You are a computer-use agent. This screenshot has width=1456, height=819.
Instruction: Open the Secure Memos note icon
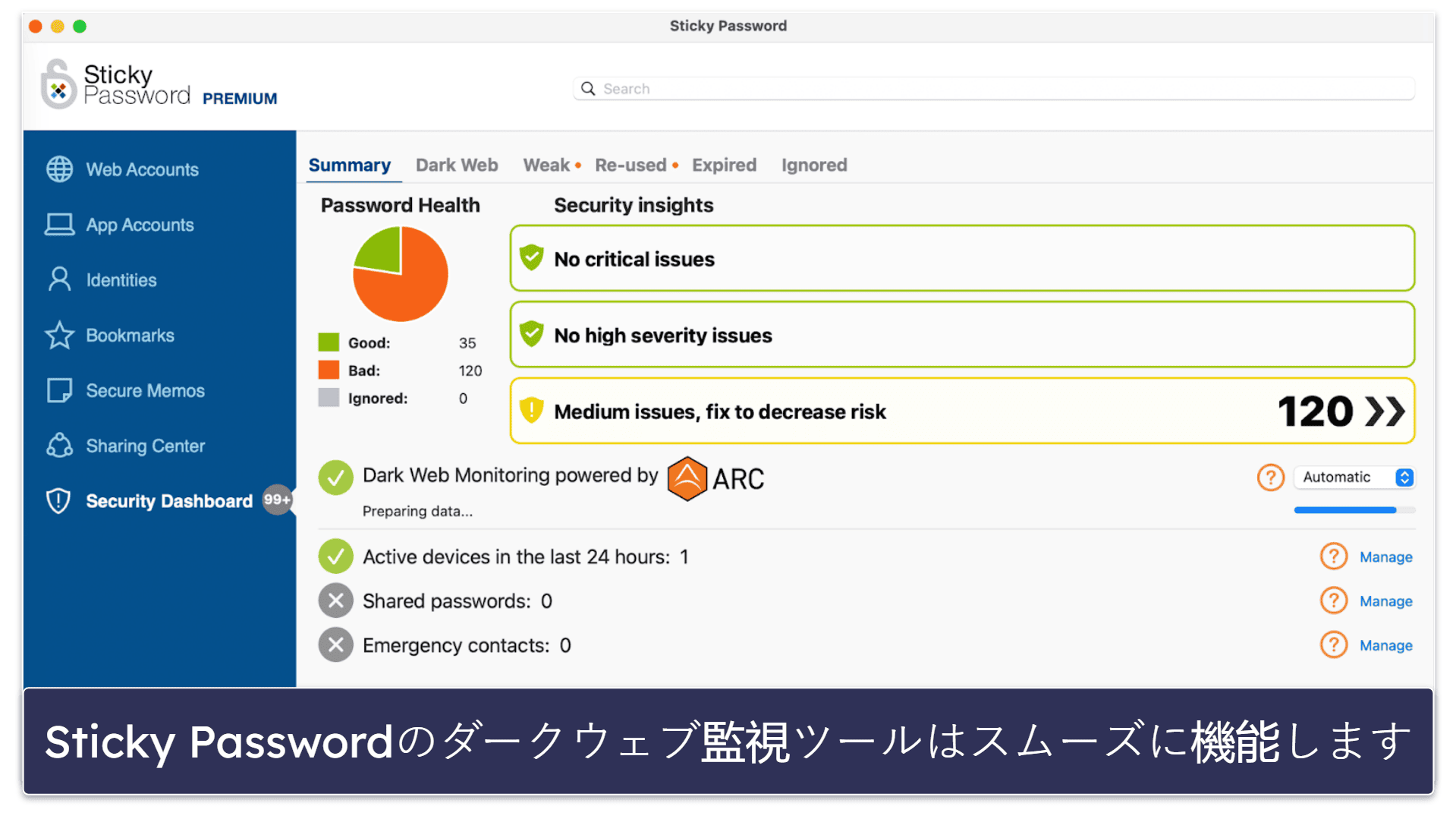pos(59,390)
